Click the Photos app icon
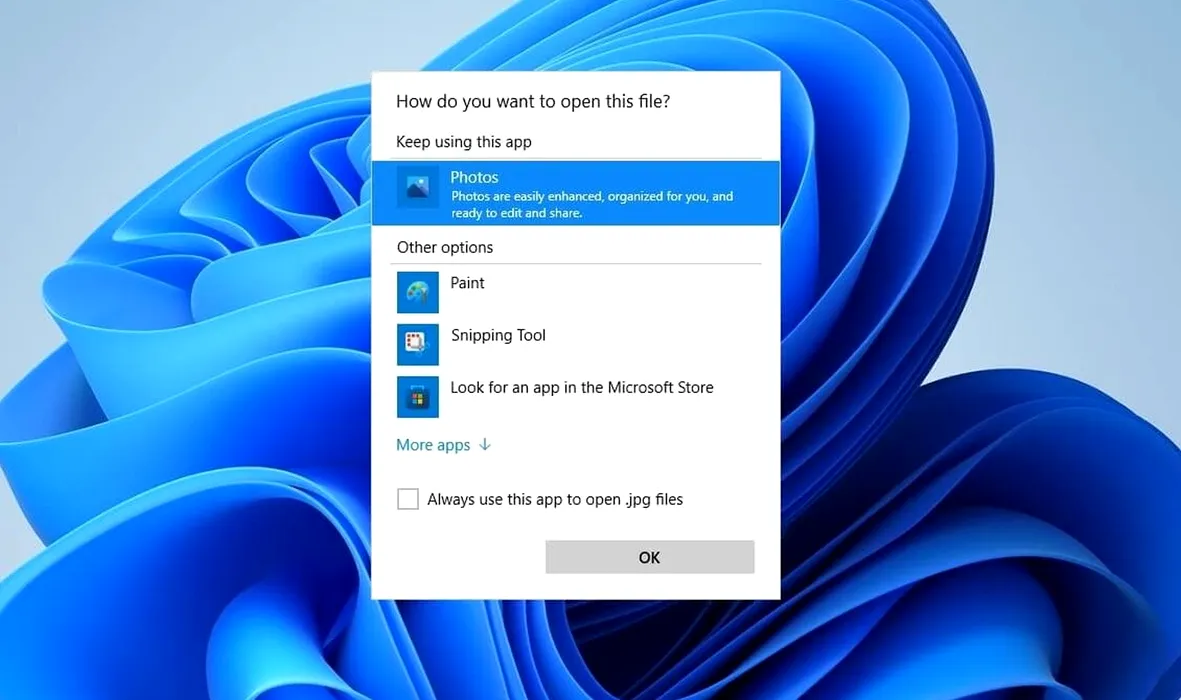The height and width of the screenshot is (700, 1181). pos(417,187)
